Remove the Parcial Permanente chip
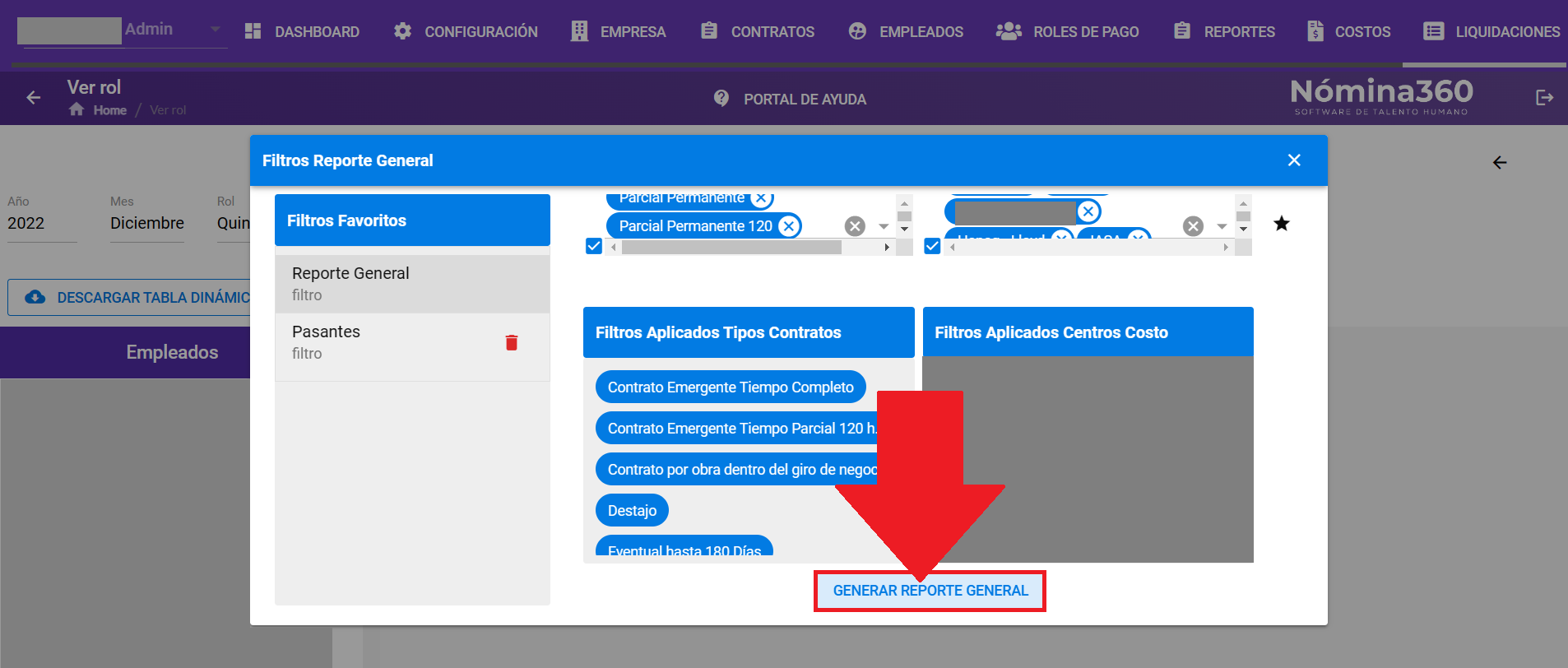The image size is (1568, 668). tap(761, 198)
